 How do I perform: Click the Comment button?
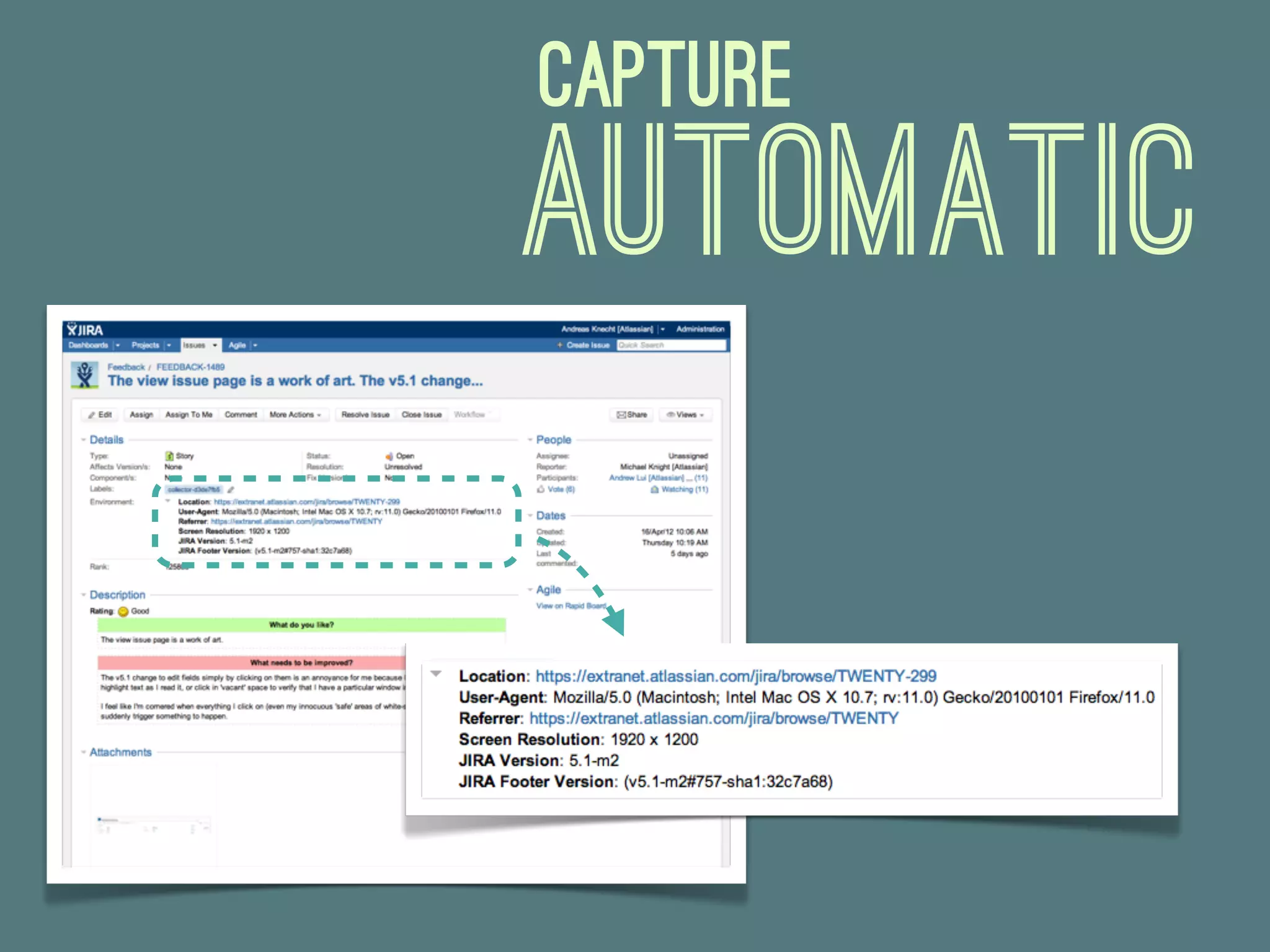pos(241,415)
